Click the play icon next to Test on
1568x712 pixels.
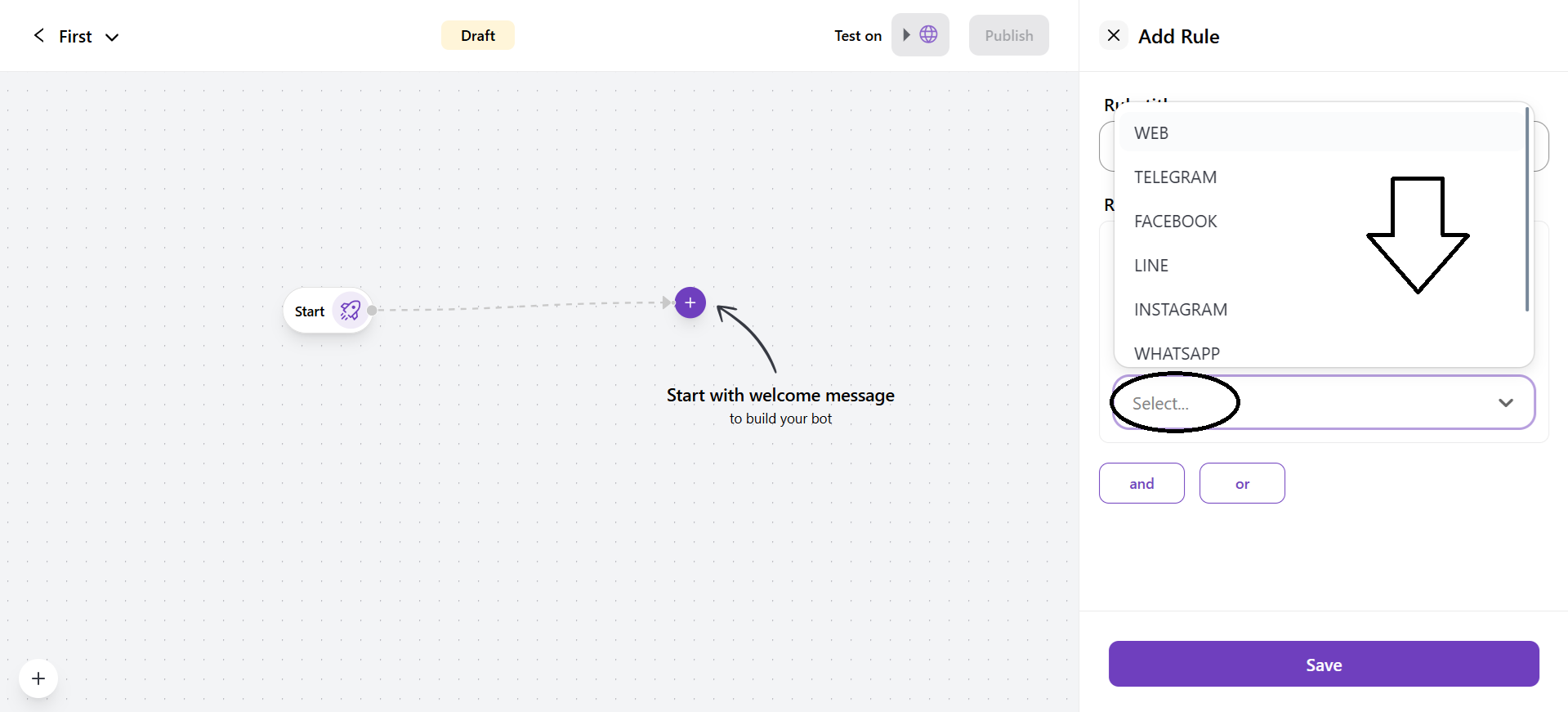pyautogui.click(x=906, y=34)
